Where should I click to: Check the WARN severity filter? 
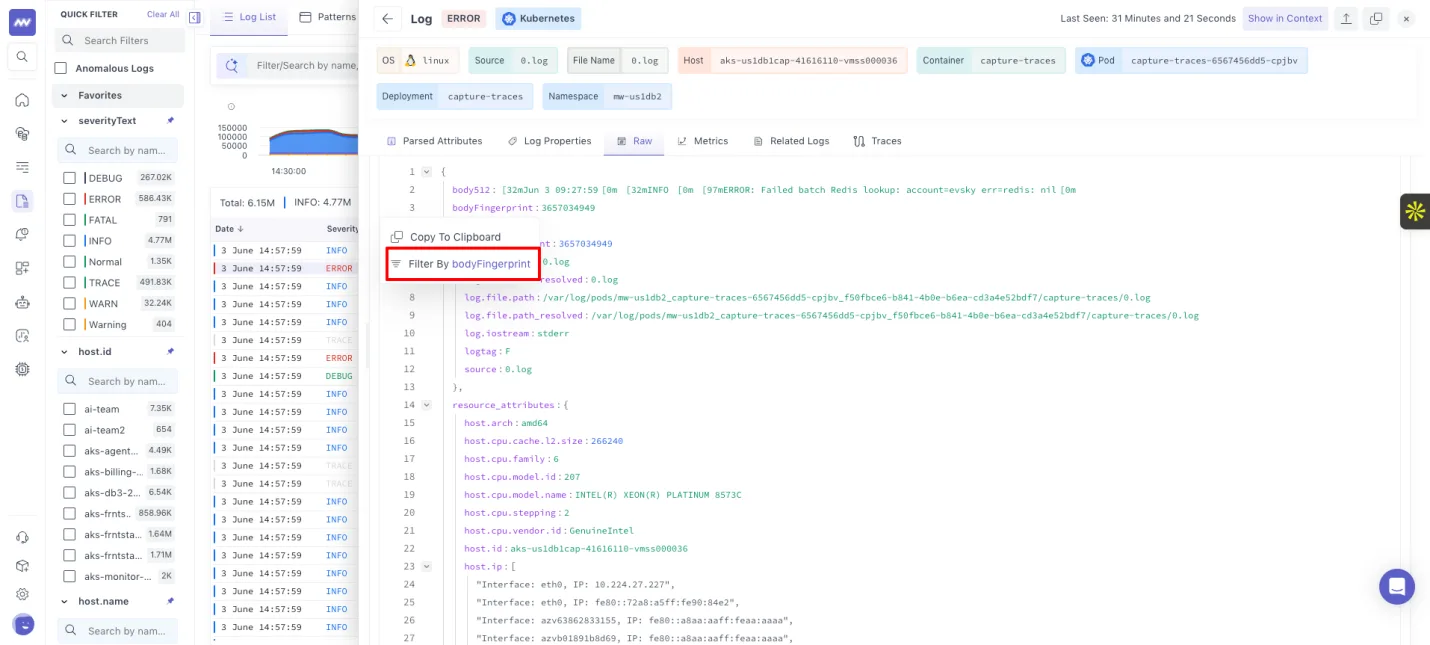(70, 303)
